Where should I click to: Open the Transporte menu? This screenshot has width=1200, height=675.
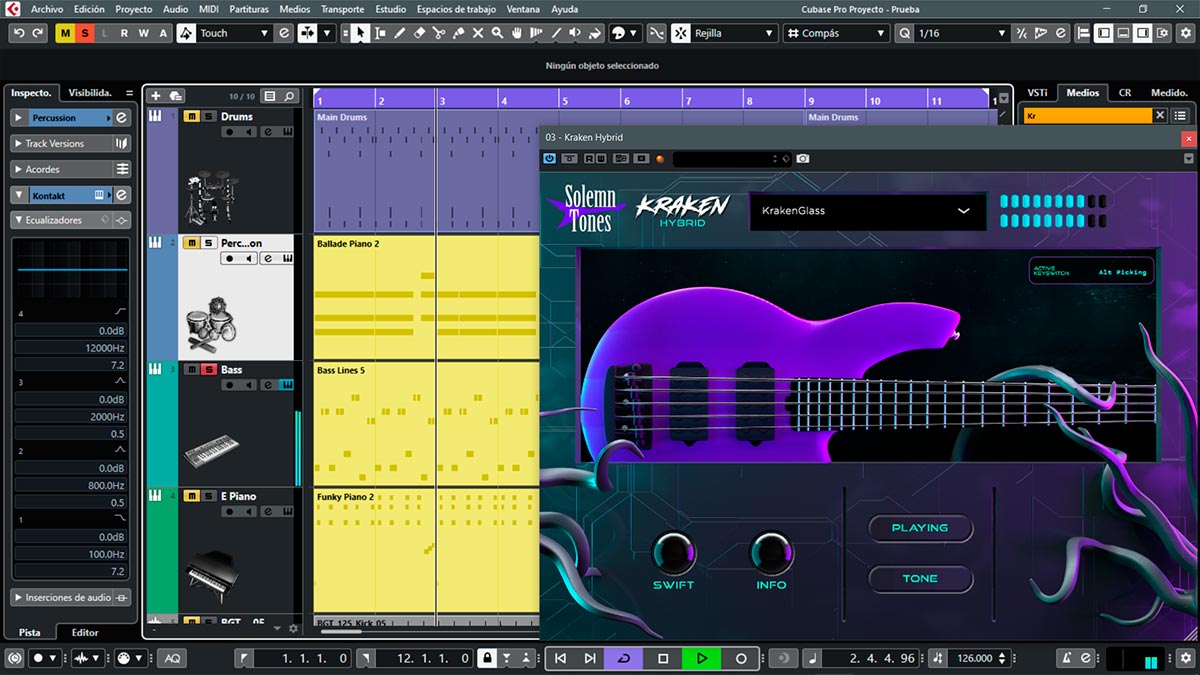[x=343, y=9]
